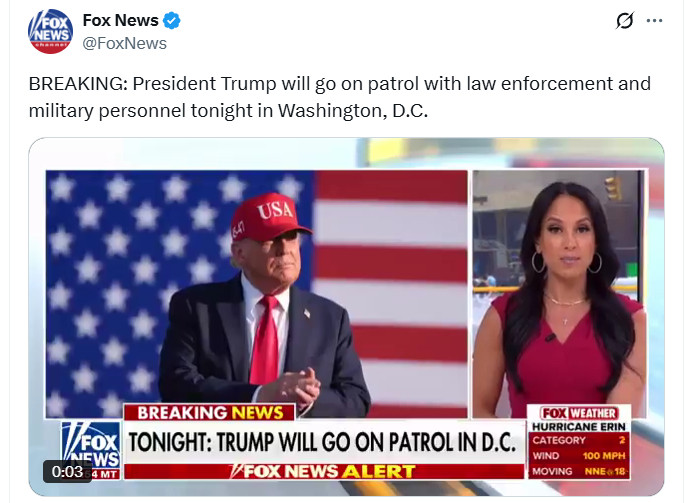Play the video by clicking Trump footage
The width and height of the screenshot is (685, 503).
(x=256, y=293)
